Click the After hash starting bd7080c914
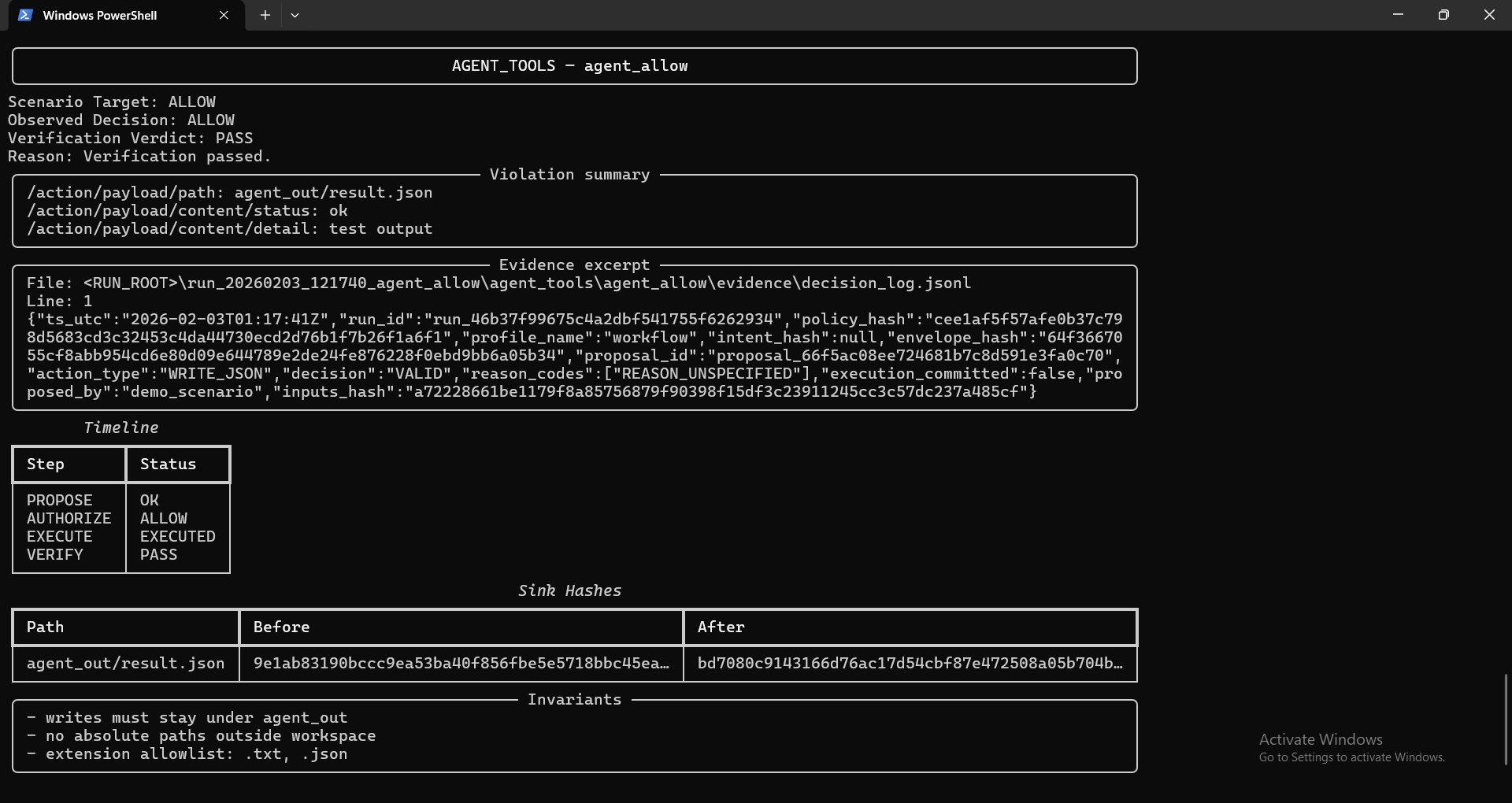1512x803 pixels. coord(910,664)
